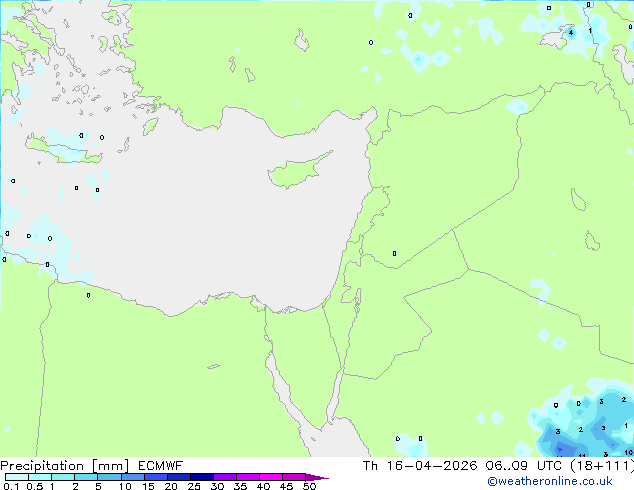Viewport: 634px width, 490px height.
Task: Click the '4' precipitation value on the map
Action: click(x=571, y=33)
